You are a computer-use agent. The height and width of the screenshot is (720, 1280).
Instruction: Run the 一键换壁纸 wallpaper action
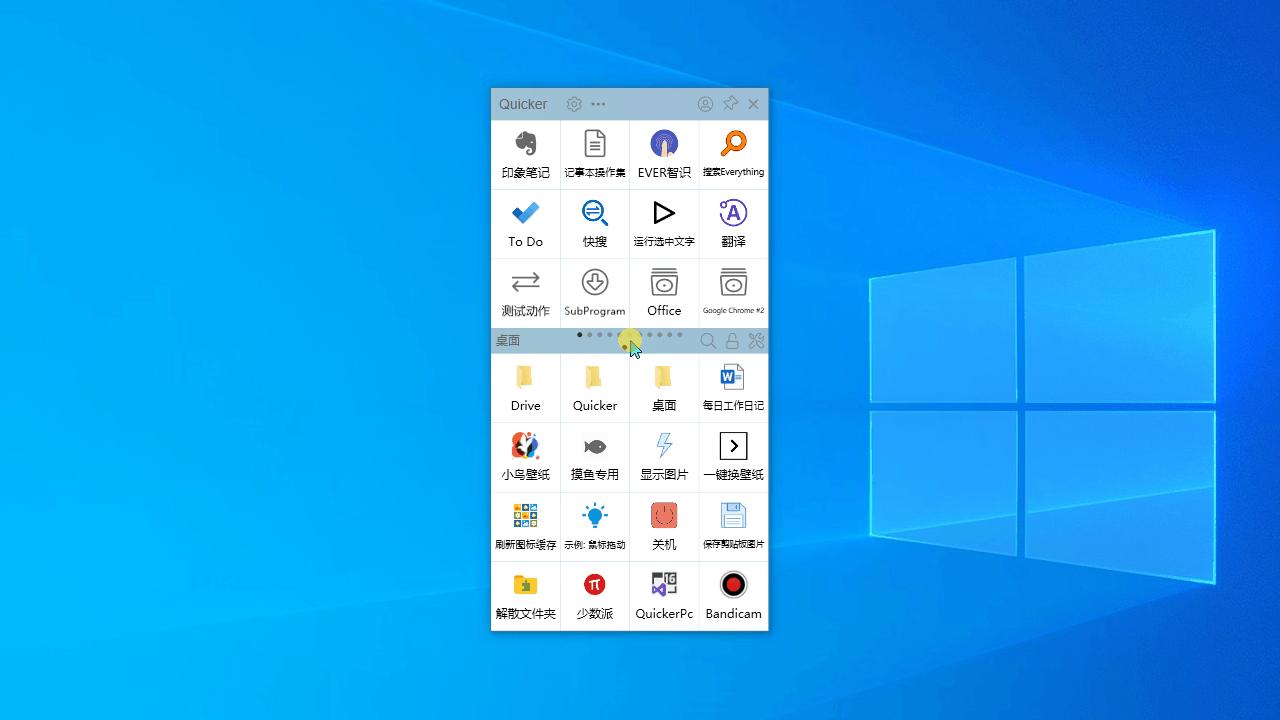coord(733,456)
